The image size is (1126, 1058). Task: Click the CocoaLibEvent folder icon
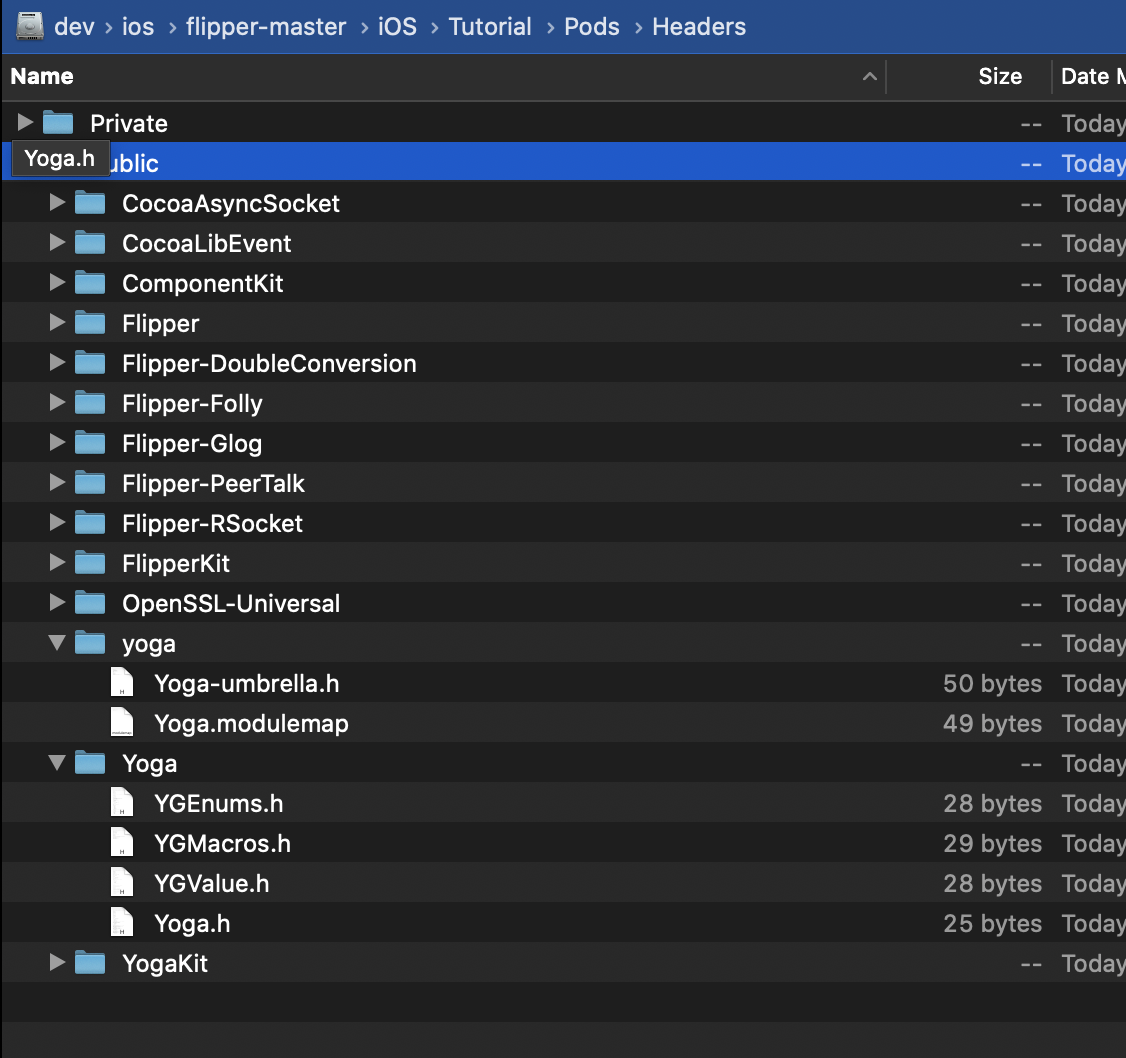tap(90, 243)
